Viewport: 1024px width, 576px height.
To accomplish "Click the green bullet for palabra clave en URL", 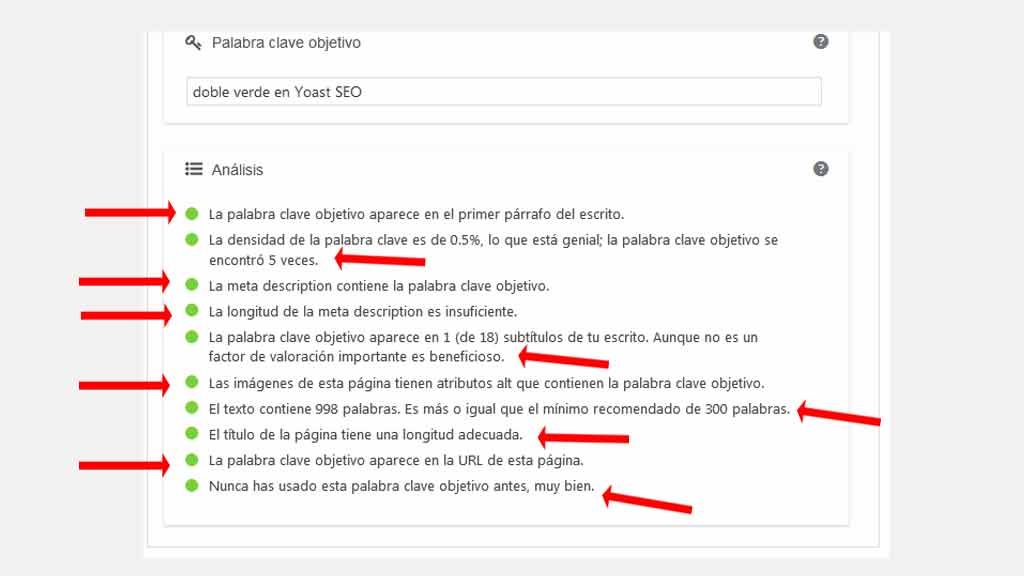I will click(192, 460).
